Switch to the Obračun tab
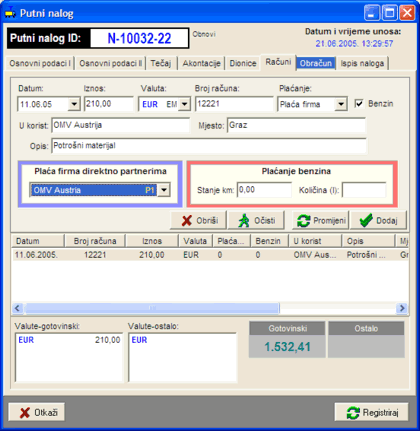Screen dimensions: 420x431 [316, 63]
